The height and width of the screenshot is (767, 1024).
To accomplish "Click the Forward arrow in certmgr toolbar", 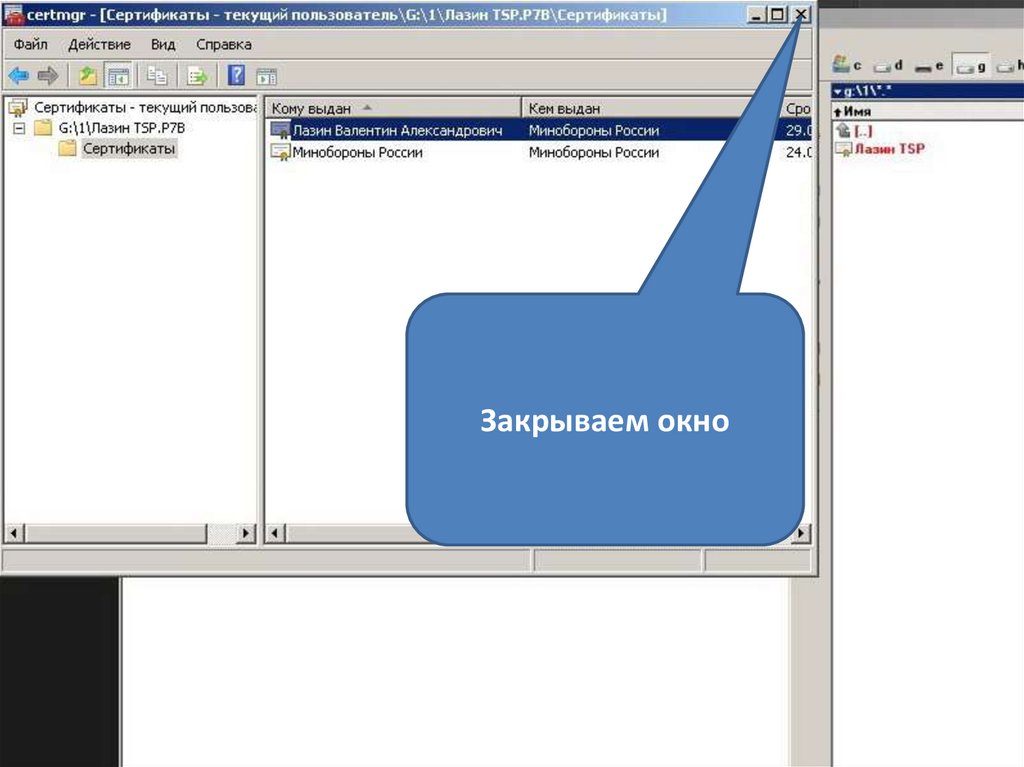I will (47, 76).
